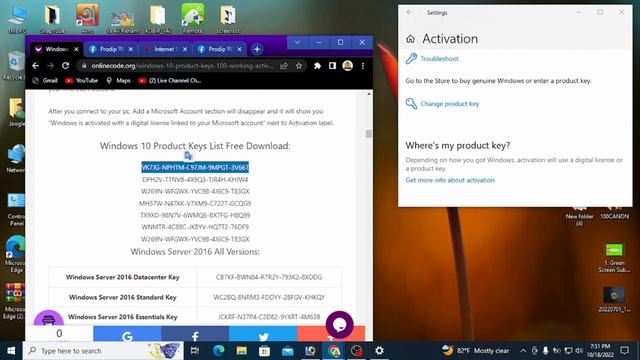Click the home icon in Settings window
Viewport: 640px width, 360px height.
point(410,39)
